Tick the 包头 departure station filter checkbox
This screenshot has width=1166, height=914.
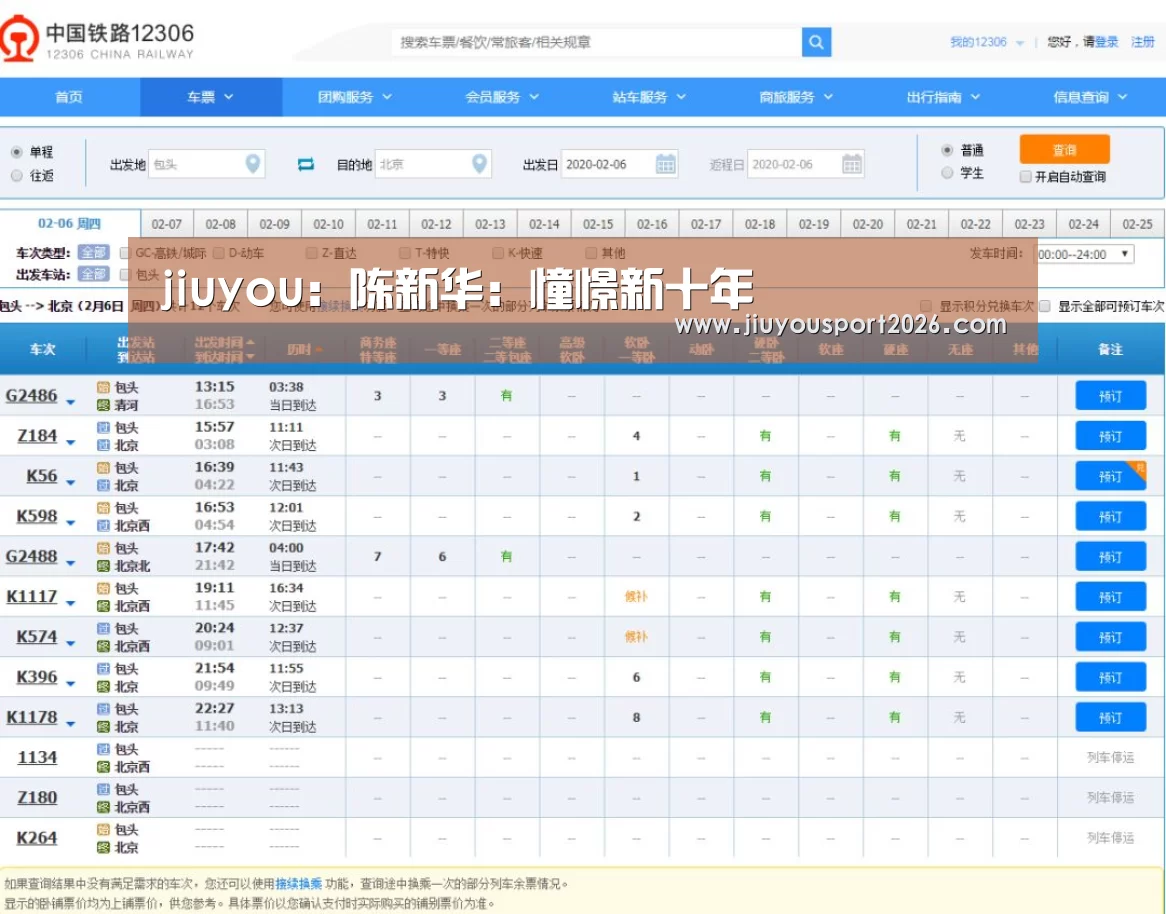[x=125, y=275]
